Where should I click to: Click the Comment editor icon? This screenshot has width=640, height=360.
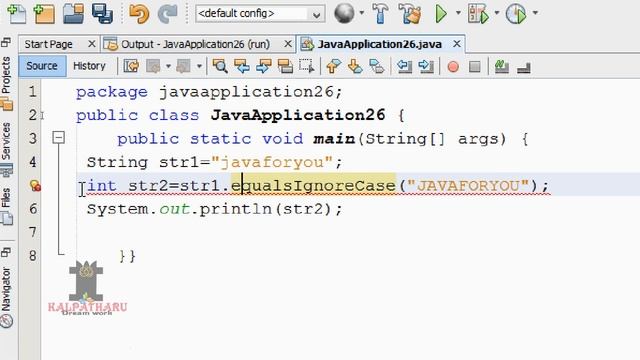click(x=524, y=67)
